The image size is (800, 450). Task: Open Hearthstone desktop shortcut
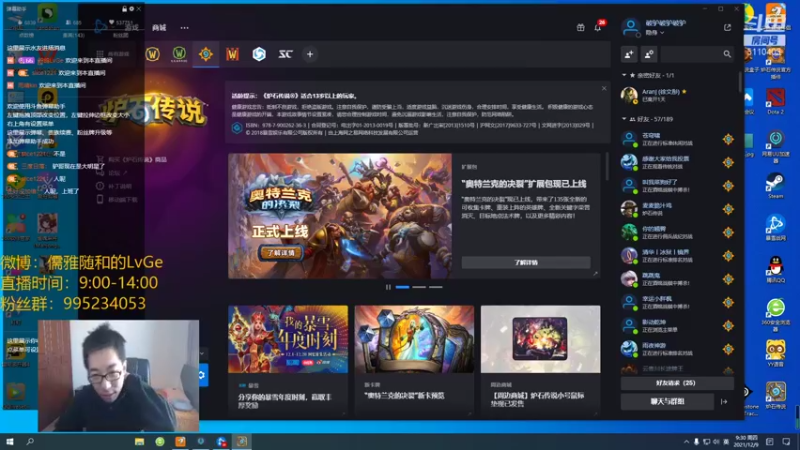pos(775,395)
